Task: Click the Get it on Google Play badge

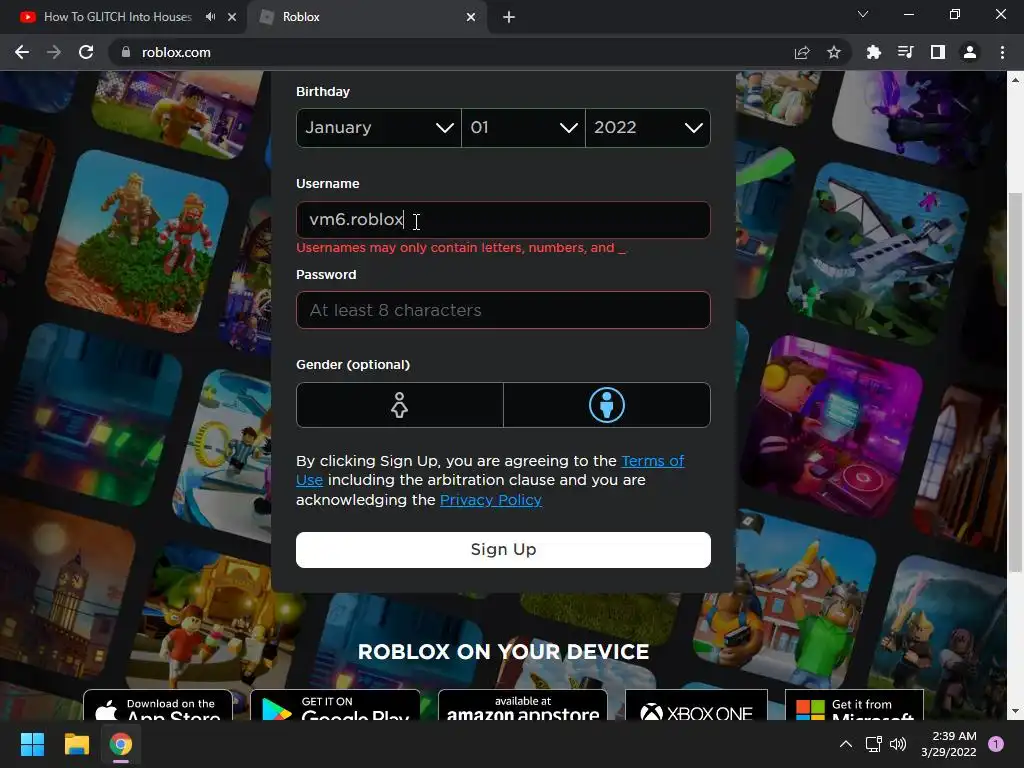Action: 335,705
